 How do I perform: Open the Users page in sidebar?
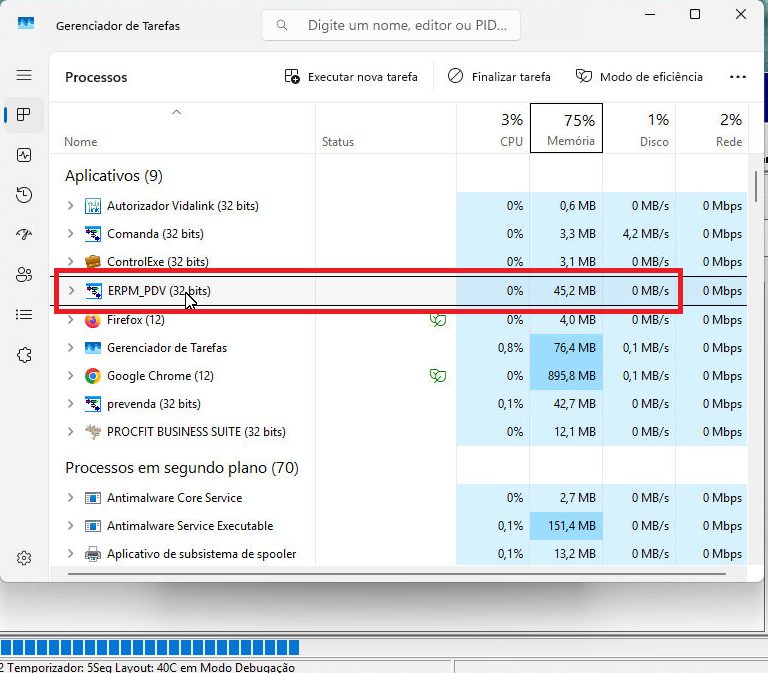[x=24, y=274]
